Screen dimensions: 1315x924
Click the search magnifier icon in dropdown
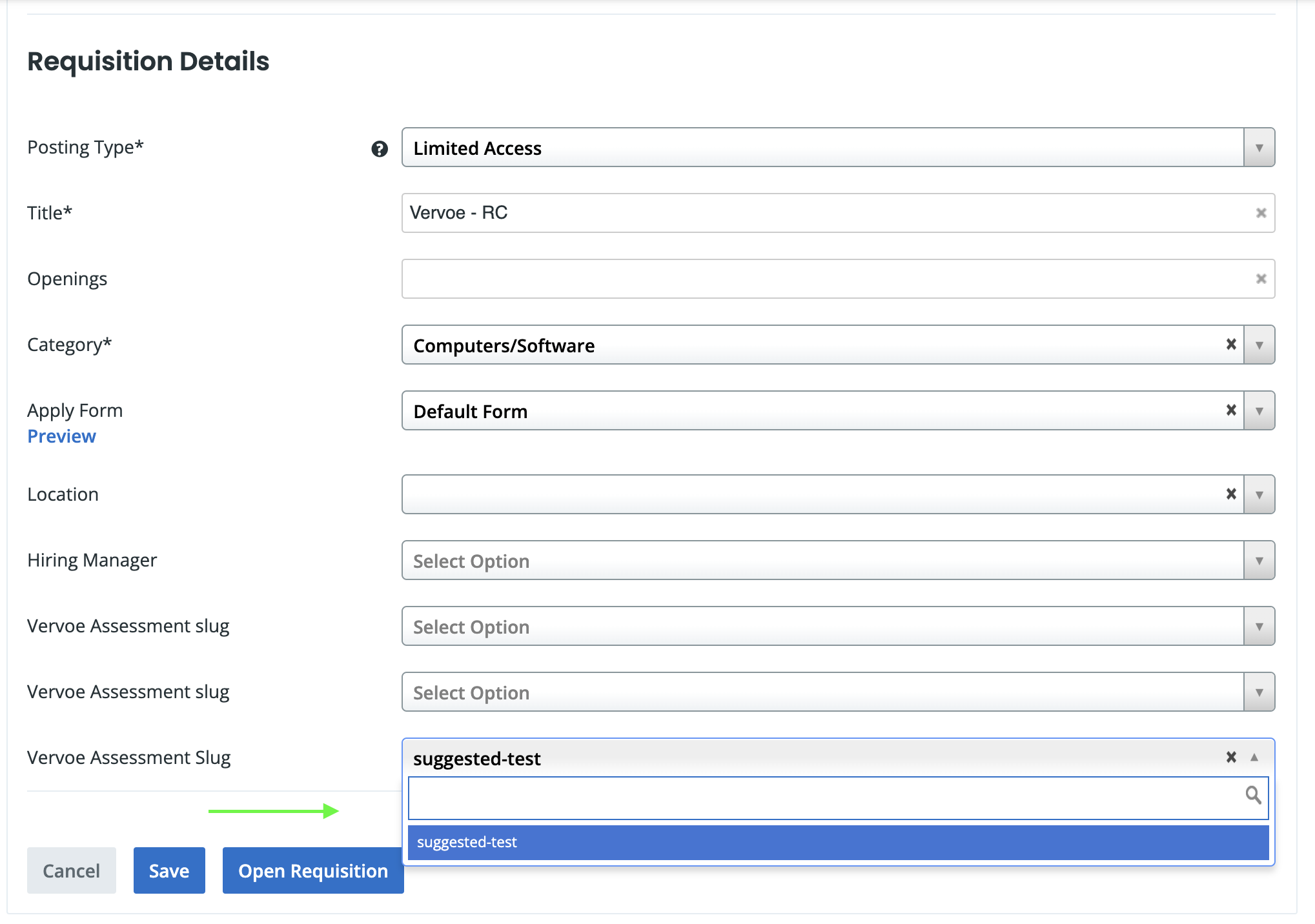coord(1253,795)
